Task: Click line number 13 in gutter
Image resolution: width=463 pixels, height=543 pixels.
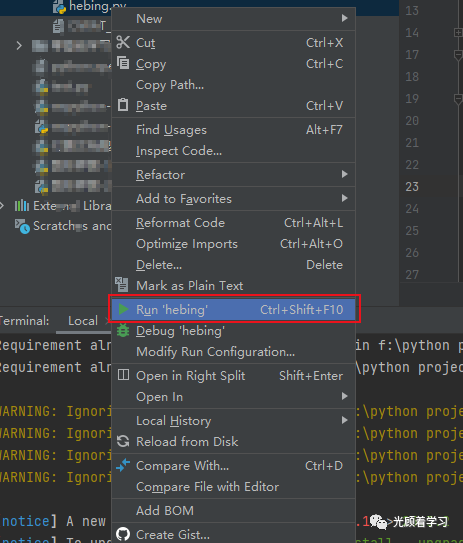Action: click(412, 10)
